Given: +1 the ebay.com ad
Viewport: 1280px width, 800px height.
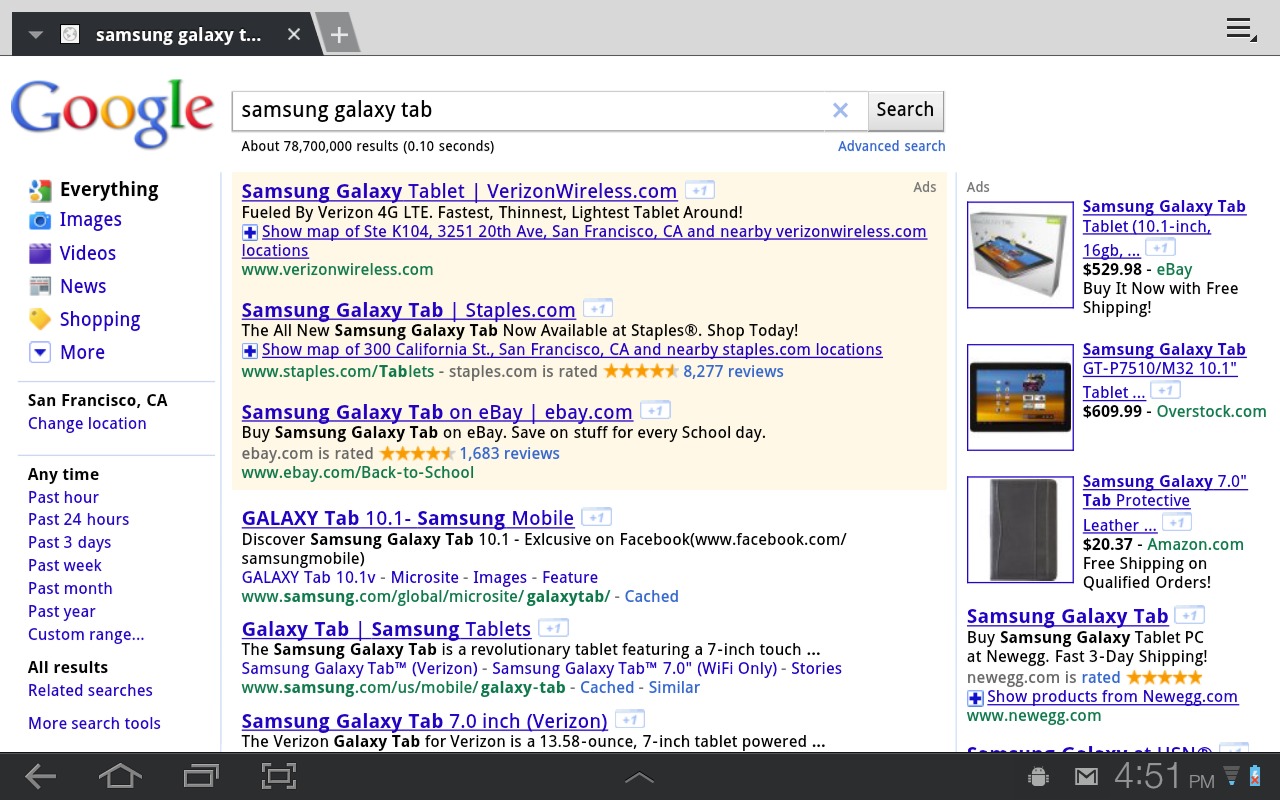Looking at the screenshot, I should [x=655, y=410].
